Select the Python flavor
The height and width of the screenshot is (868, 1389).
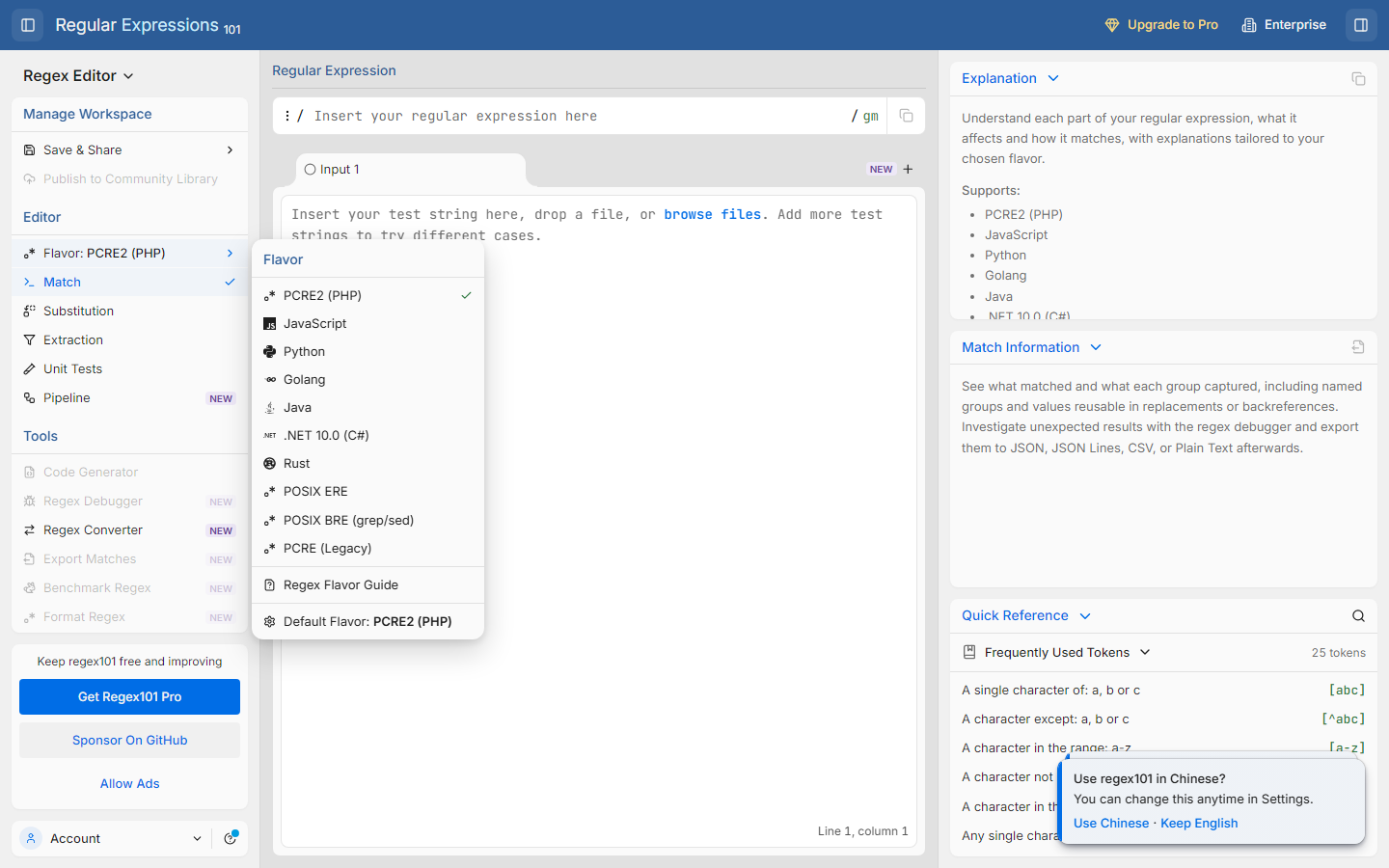click(x=368, y=352)
